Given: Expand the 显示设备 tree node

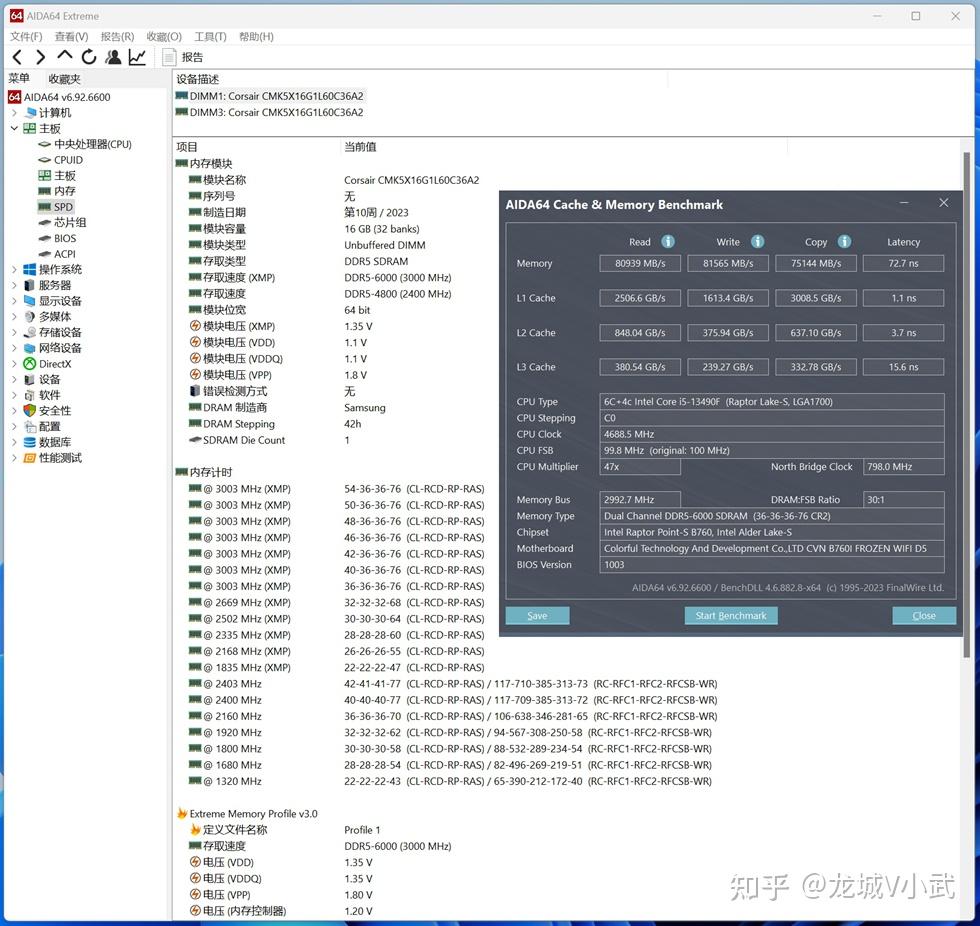Looking at the screenshot, I should (14, 301).
